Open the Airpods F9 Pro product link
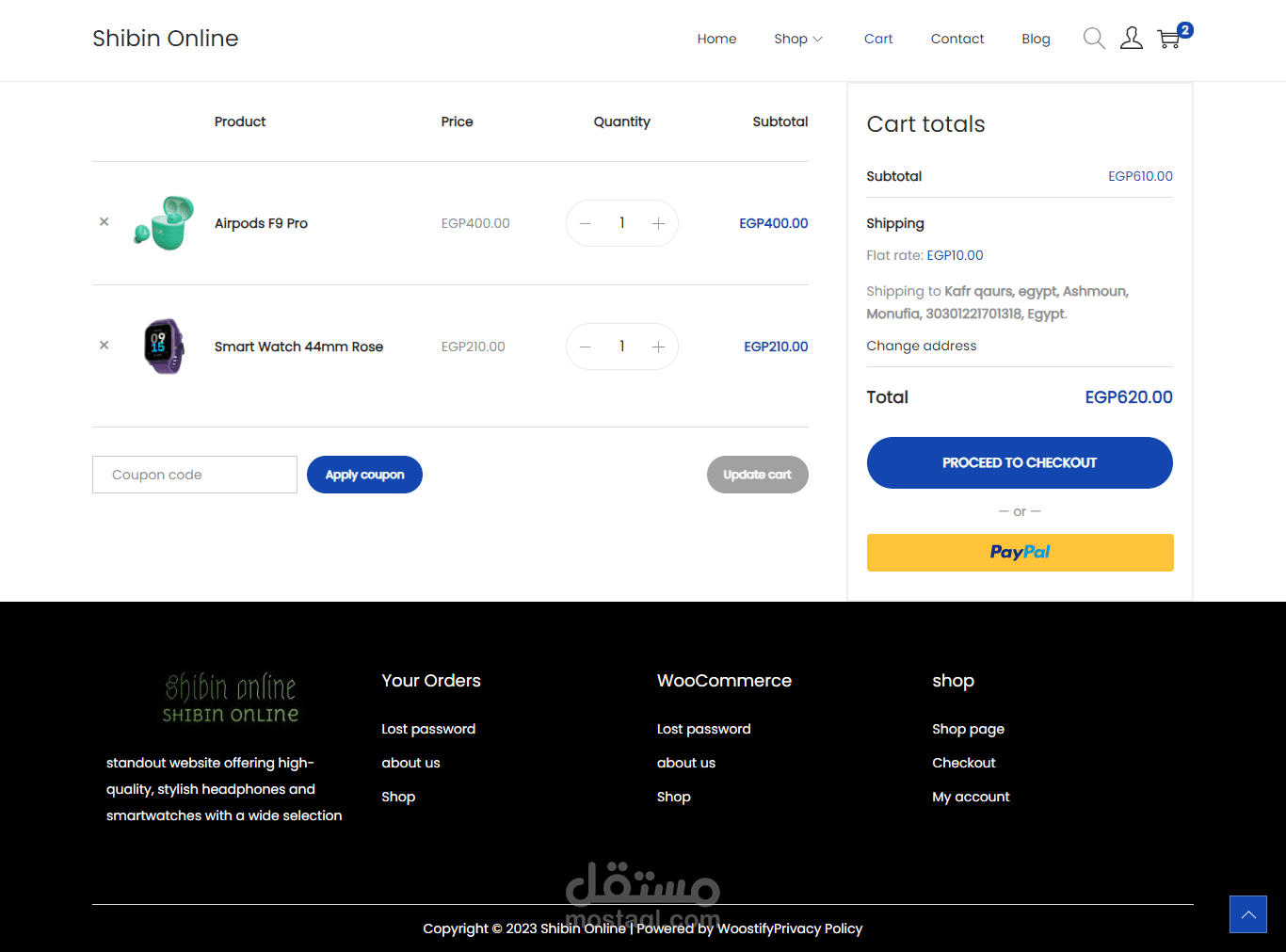The height and width of the screenshot is (952, 1286). [261, 223]
